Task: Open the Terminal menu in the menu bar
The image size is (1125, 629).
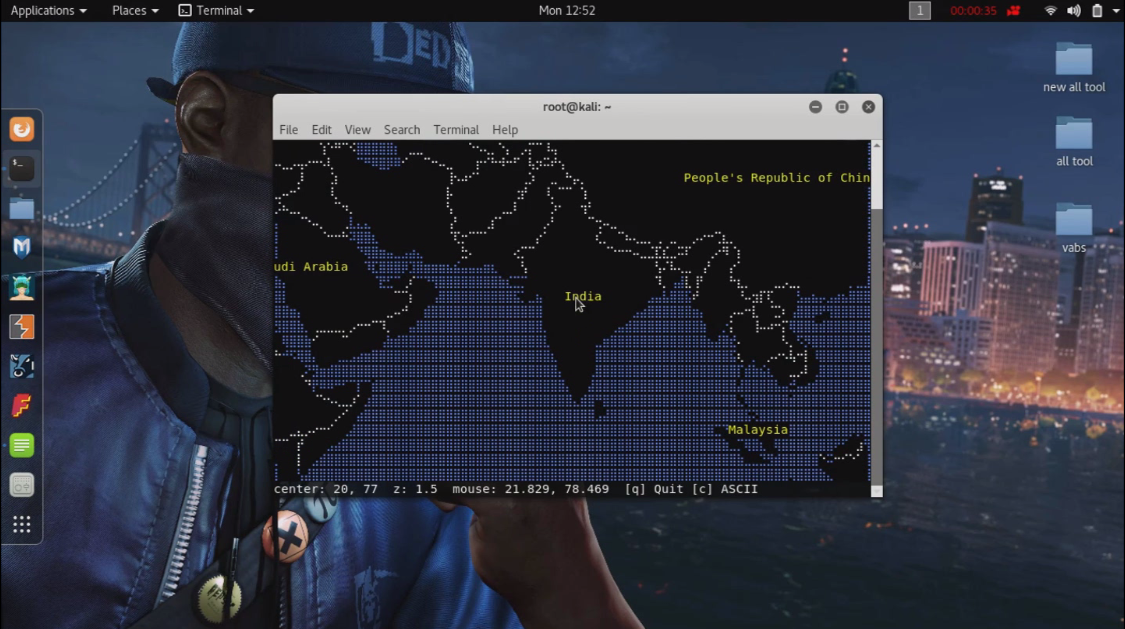Action: [456, 130]
